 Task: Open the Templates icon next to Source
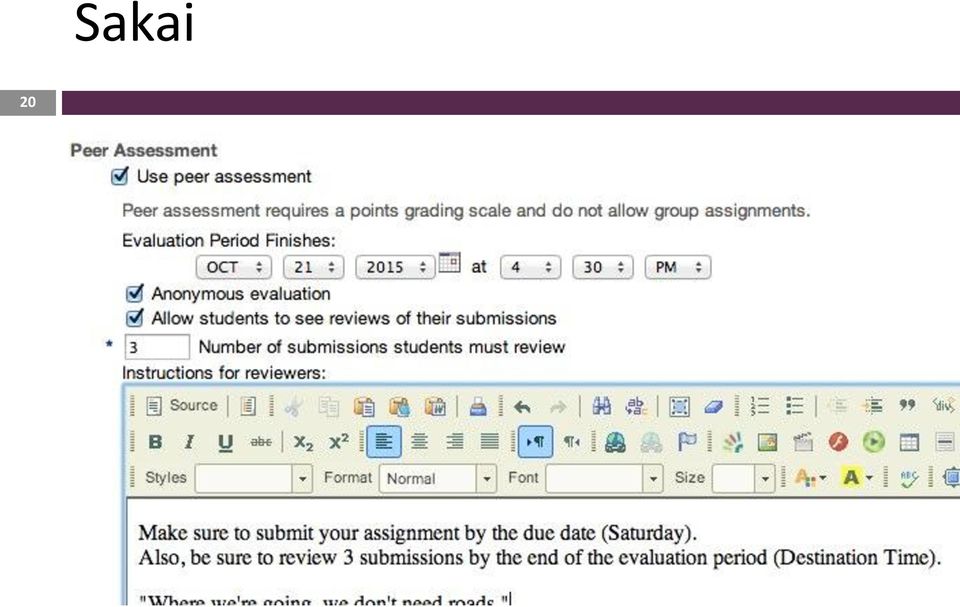(x=247, y=405)
